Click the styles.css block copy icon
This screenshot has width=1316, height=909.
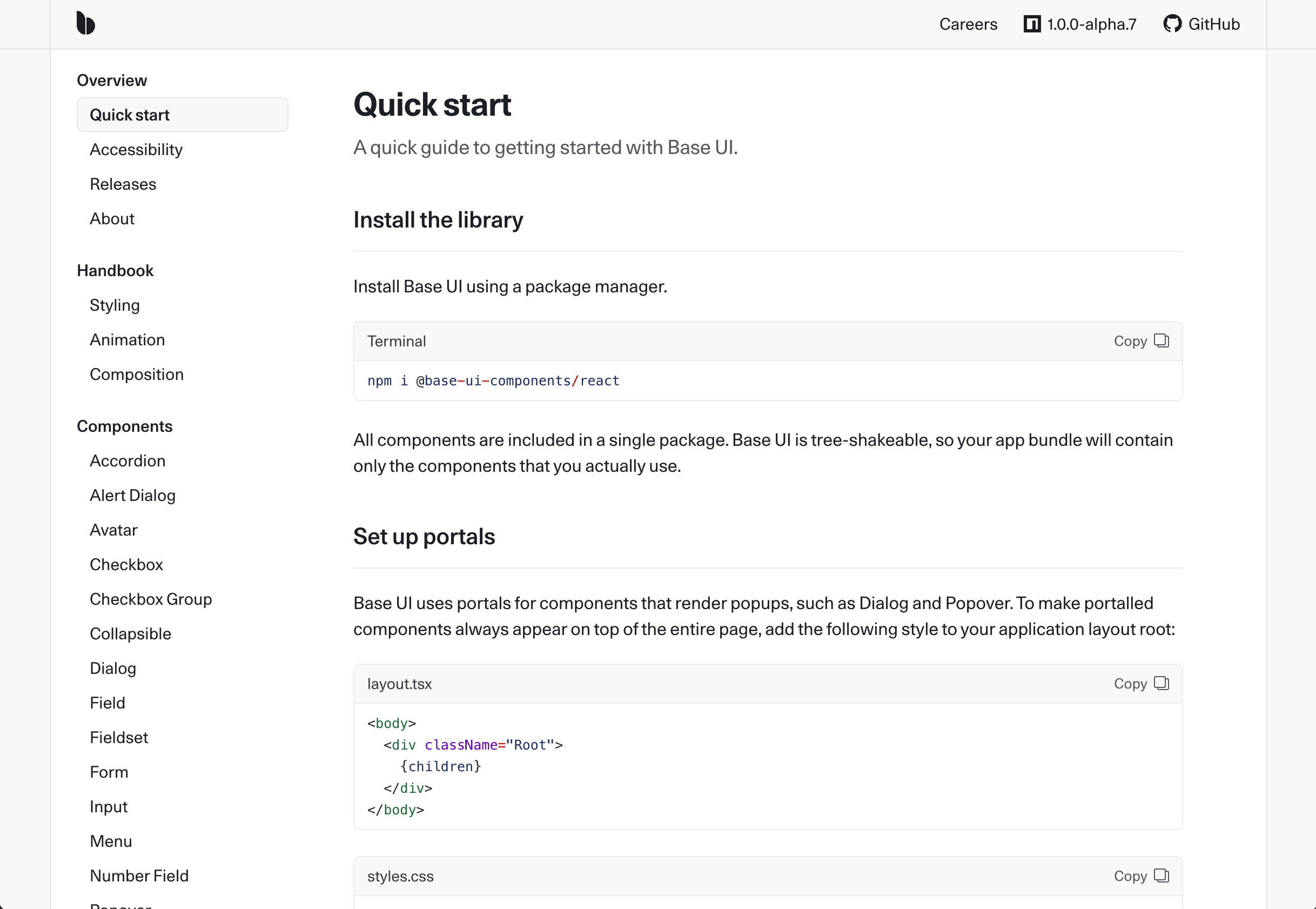point(1161,875)
